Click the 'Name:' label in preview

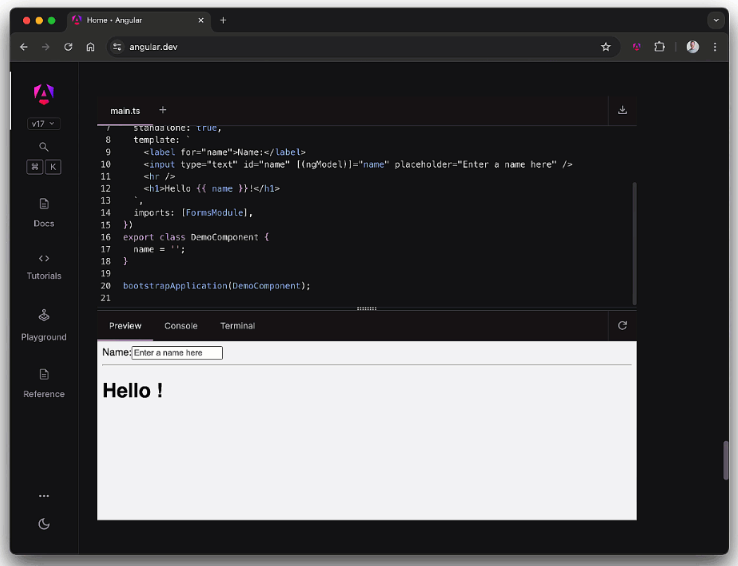[117, 353]
